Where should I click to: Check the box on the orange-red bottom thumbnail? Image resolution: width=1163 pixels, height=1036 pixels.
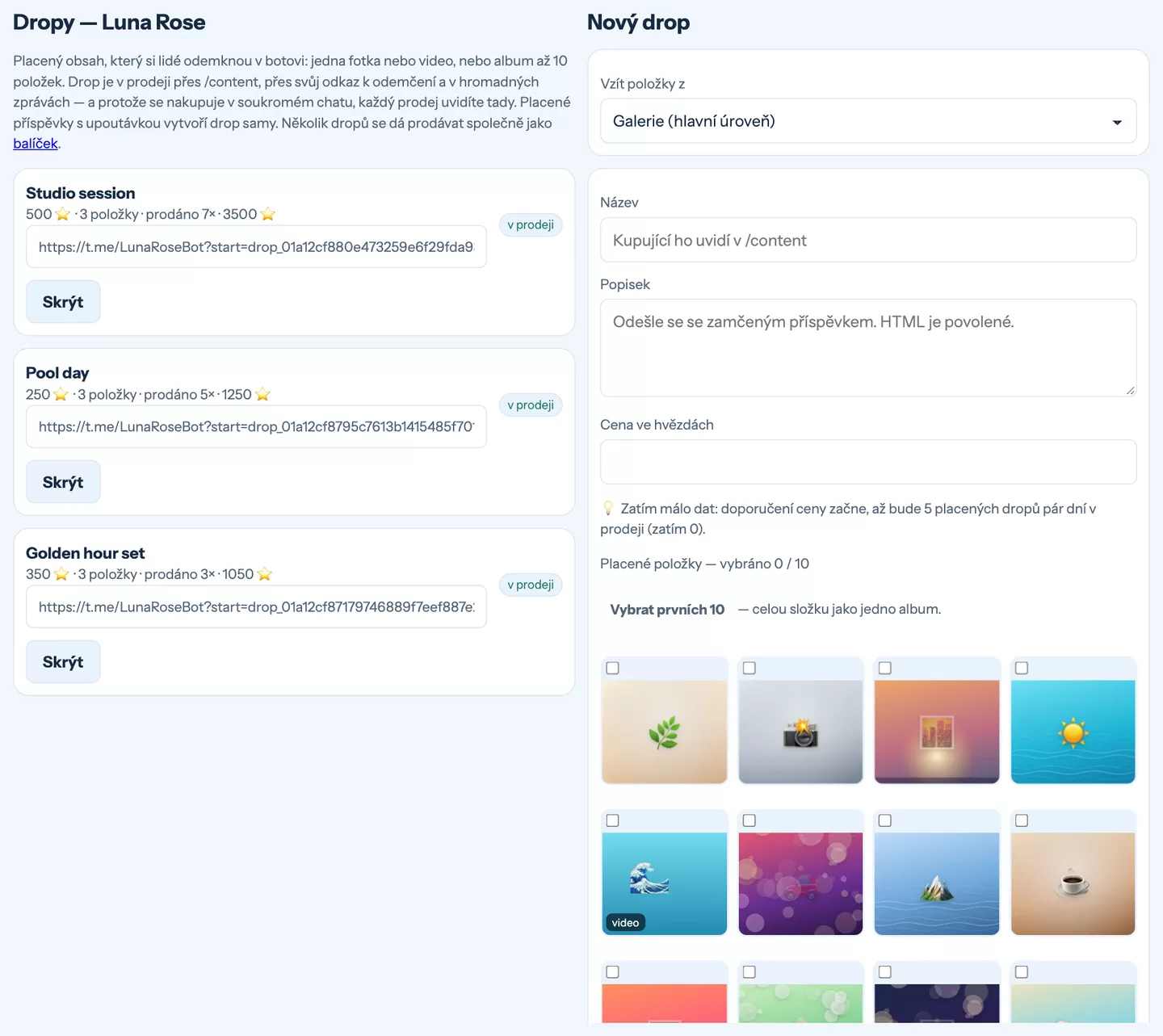[613, 972]
